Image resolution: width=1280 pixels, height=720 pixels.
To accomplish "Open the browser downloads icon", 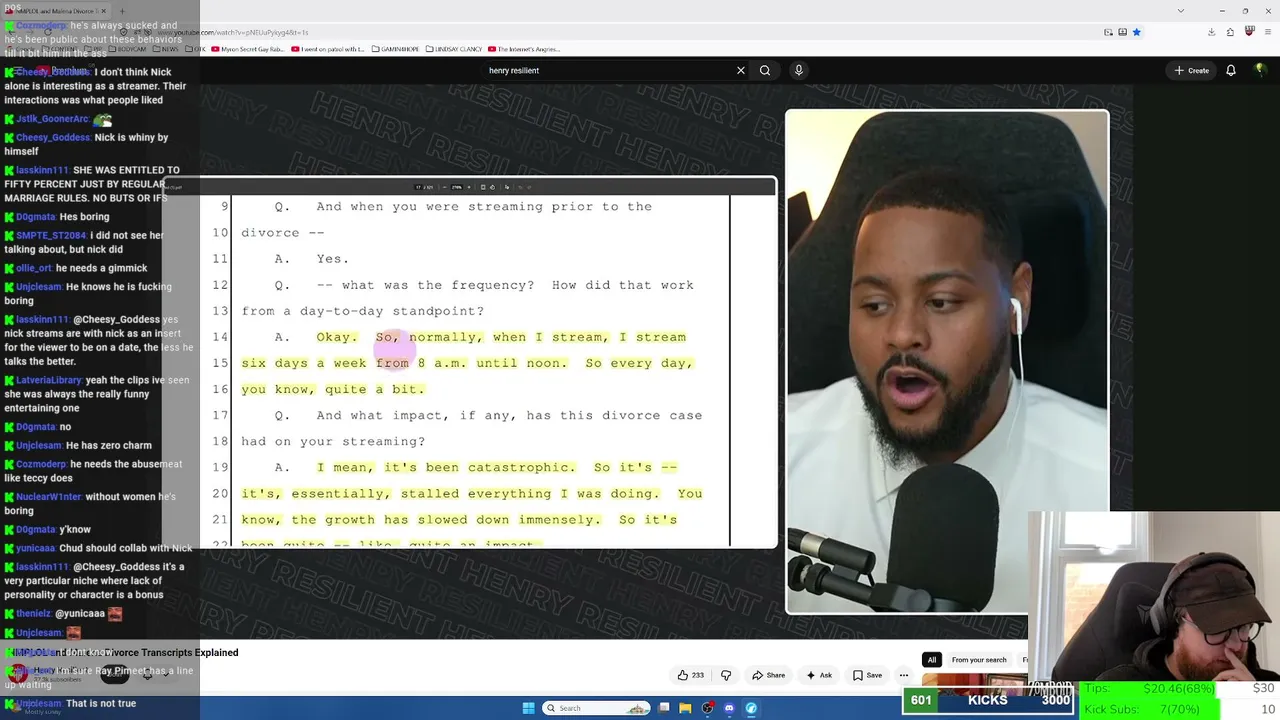I will pyautogui.click(x=1211, y=32).
